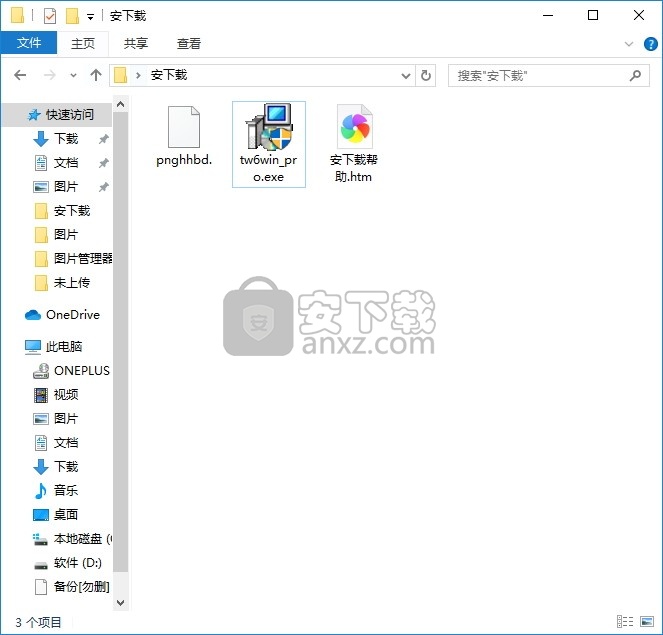Open the Customize Quick Access Toolbar dropdown

click(x=90, y=17)
